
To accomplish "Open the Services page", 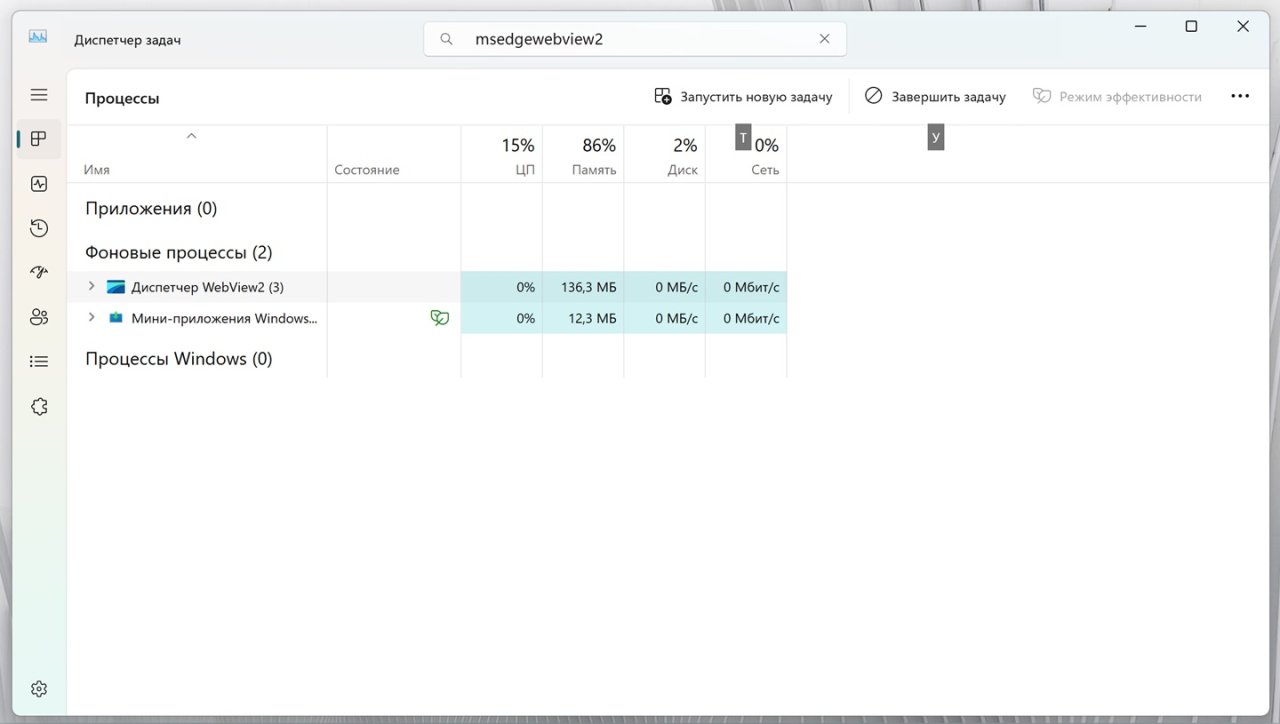I will click(38, 405).
